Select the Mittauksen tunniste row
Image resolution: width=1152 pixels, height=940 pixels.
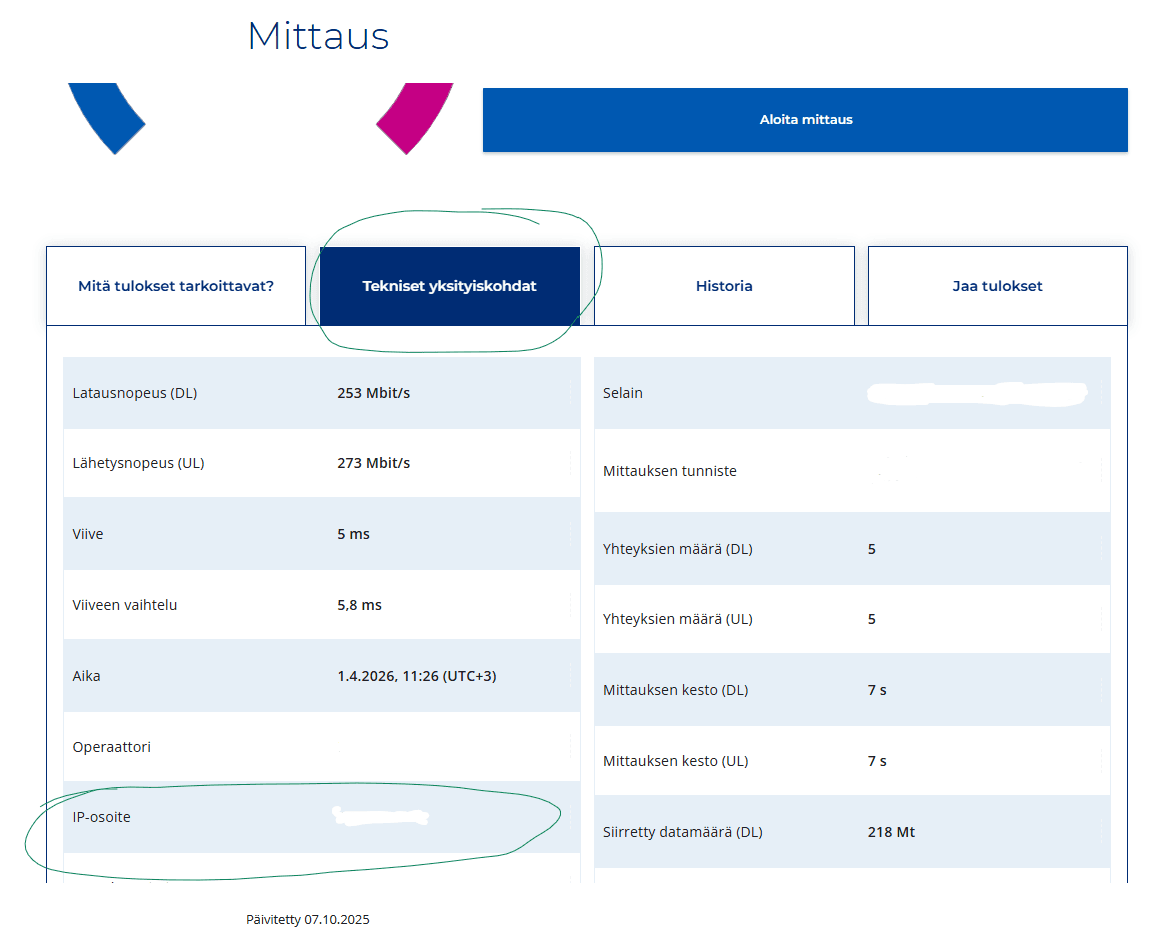click(x=851, y=470)
